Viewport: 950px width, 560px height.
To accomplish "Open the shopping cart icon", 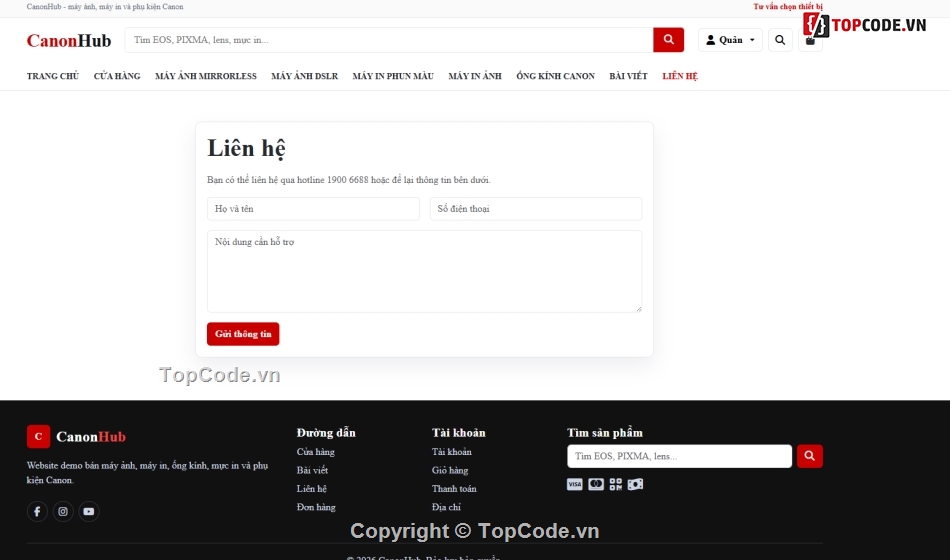I will (x=810, y=41).
